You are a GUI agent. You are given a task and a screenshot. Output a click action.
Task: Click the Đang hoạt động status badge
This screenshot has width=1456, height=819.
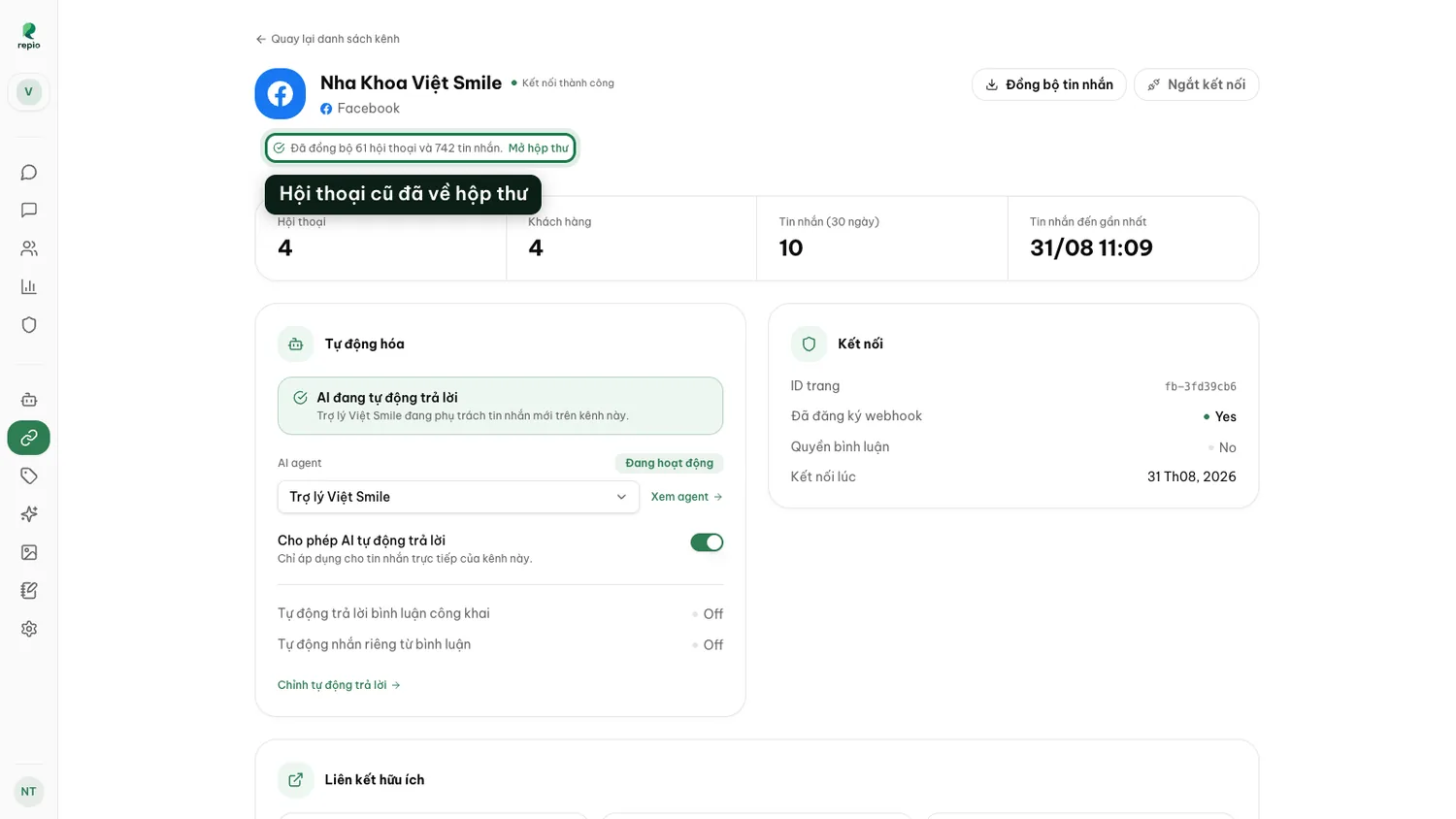click(x=670, y=464)
